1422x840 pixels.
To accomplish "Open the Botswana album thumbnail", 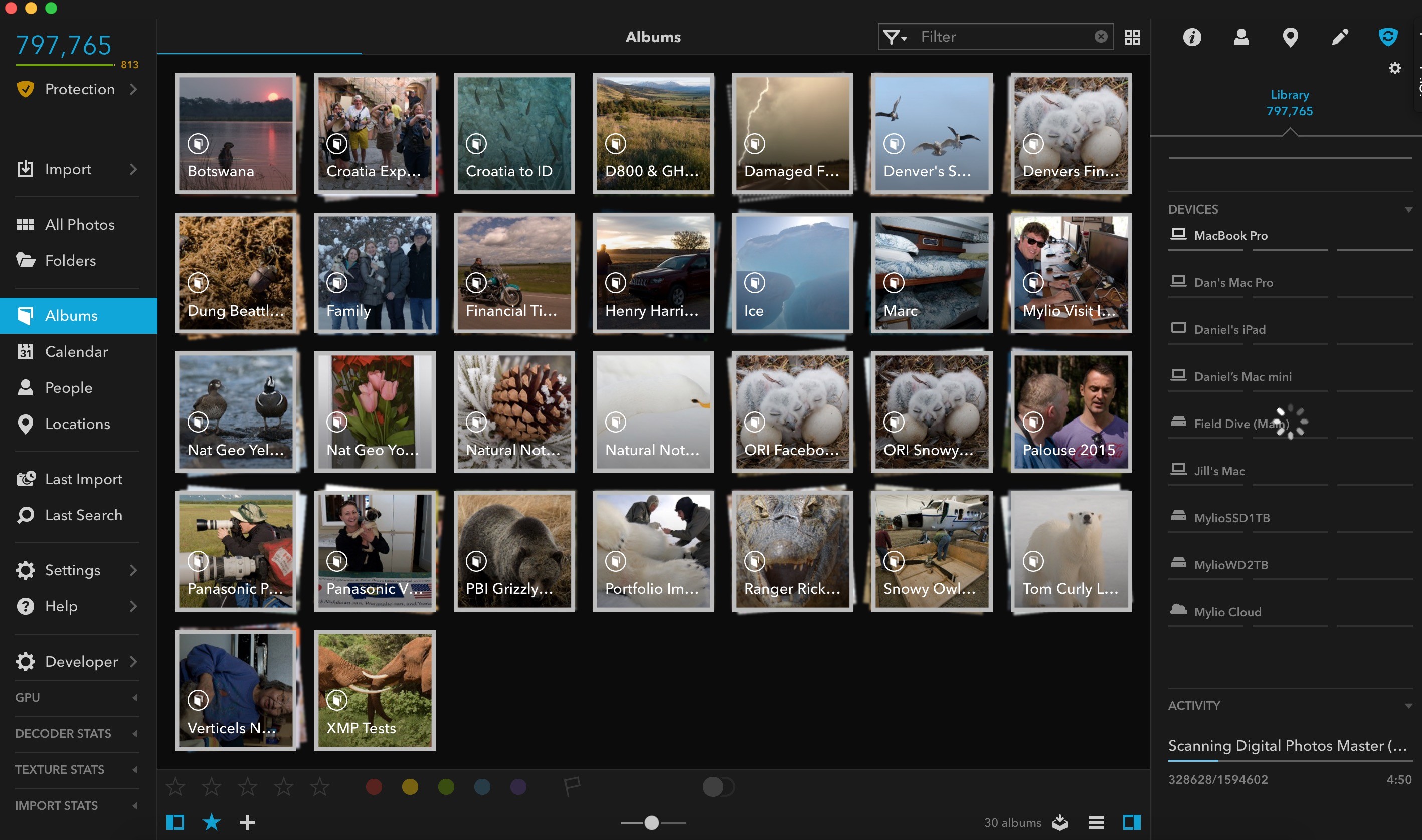I will click(236, 134).
